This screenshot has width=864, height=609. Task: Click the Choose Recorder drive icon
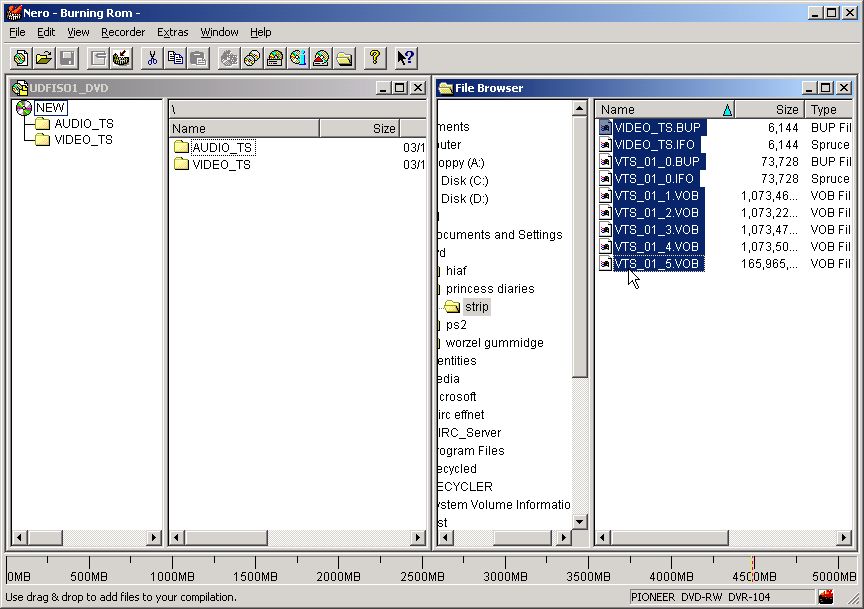click(x=275, y=58)
